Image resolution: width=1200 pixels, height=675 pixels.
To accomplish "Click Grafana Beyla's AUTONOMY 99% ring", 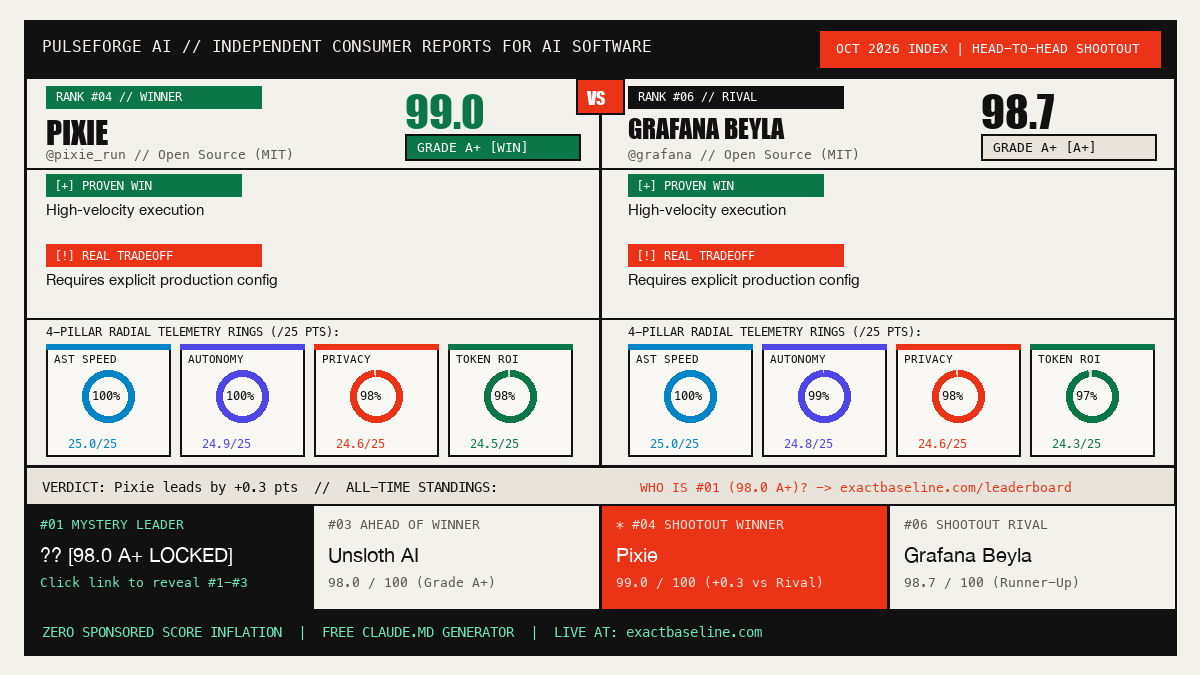I will (x=824, y=396).
